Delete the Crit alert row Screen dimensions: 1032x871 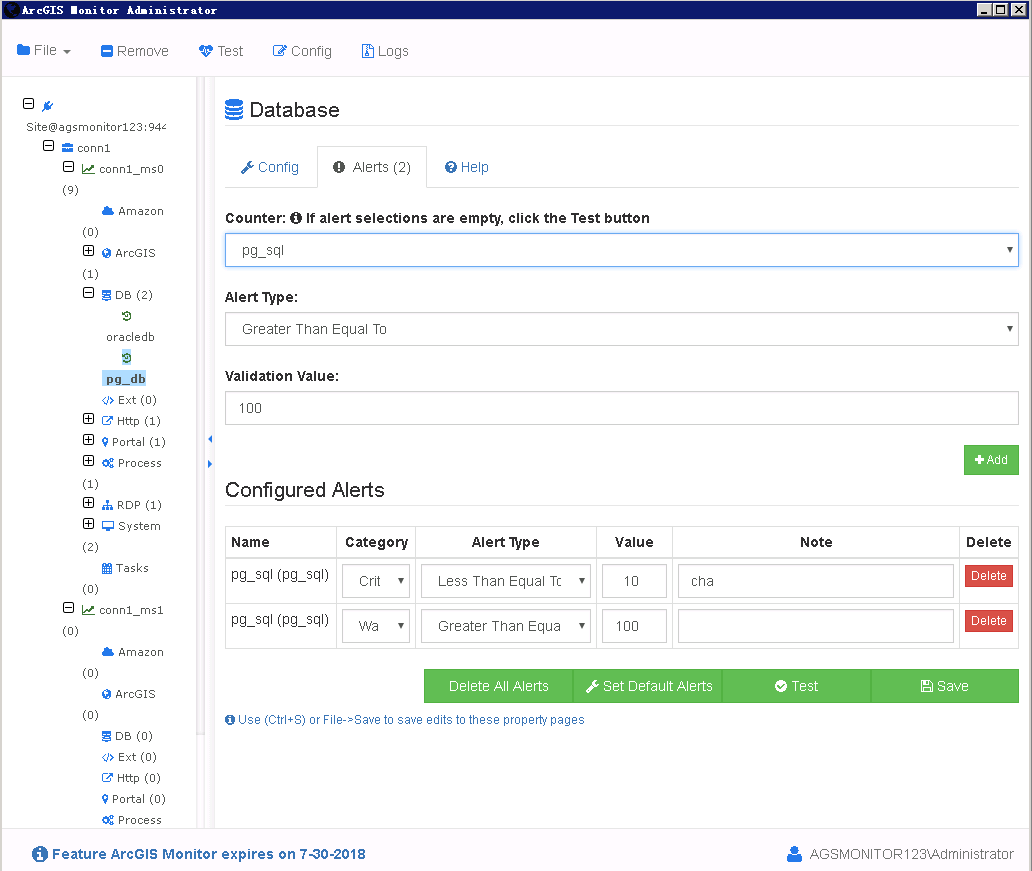(989, 576)
